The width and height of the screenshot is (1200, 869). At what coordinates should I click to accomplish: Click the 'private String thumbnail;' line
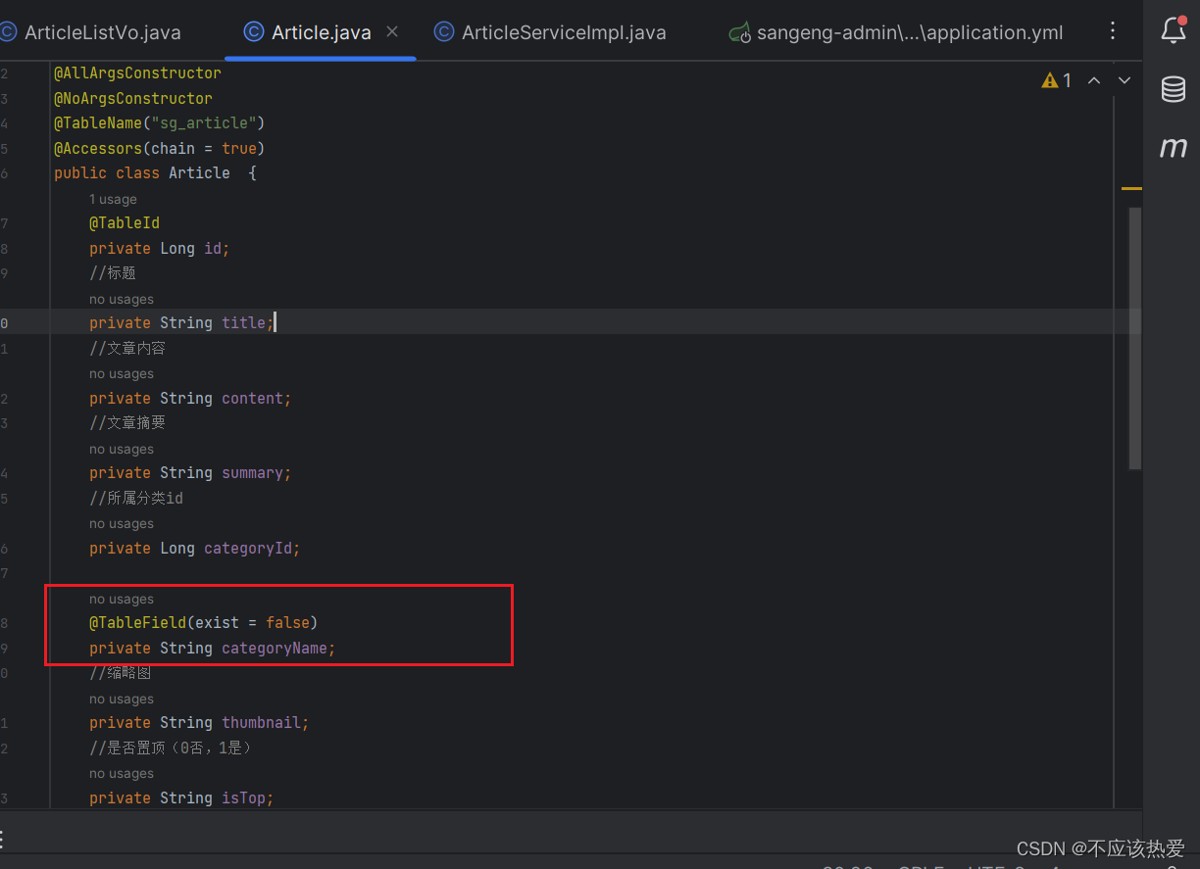[x=199, y=723]
